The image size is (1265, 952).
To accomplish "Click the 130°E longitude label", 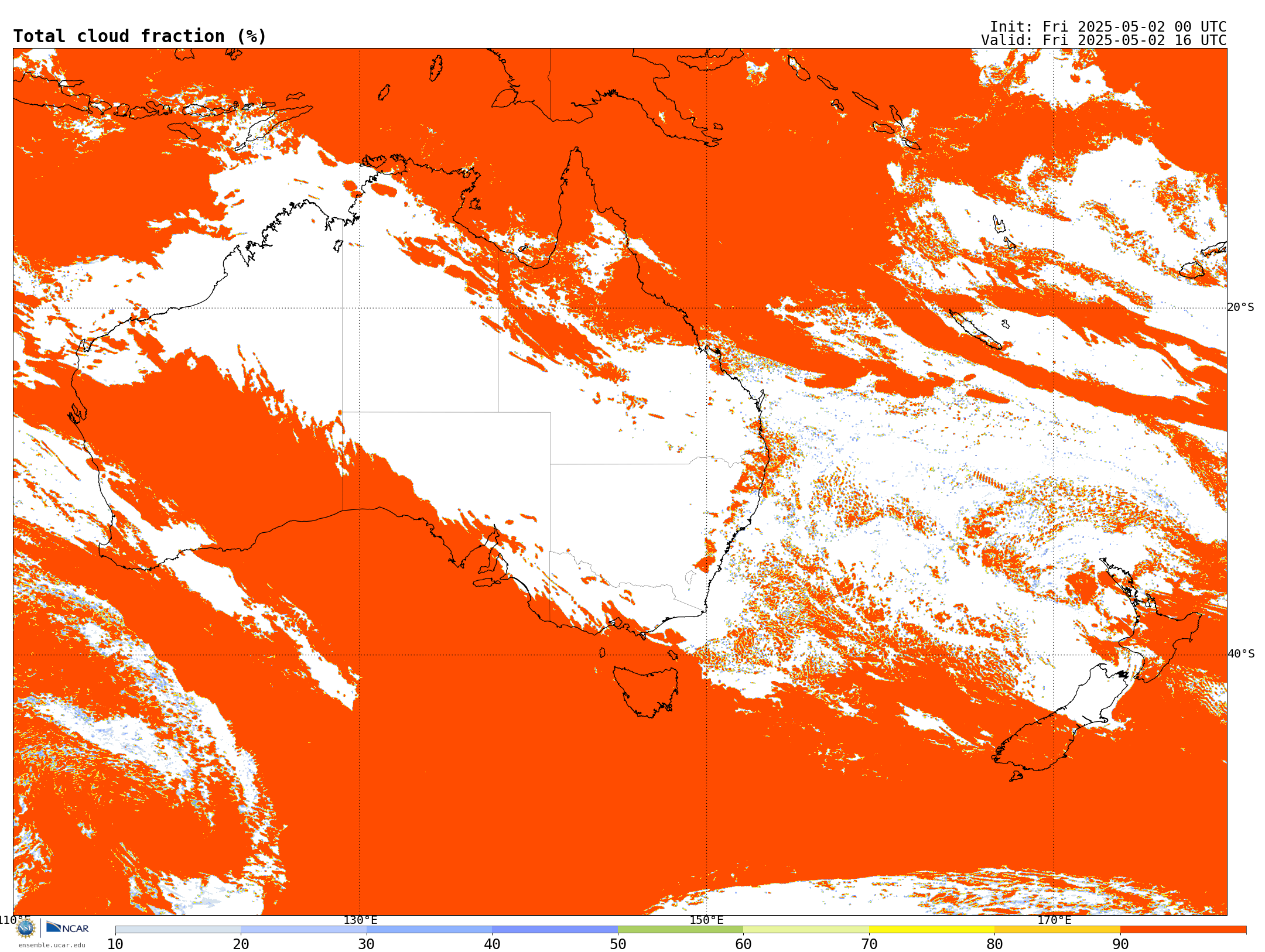I will click(x=360, y=920).
